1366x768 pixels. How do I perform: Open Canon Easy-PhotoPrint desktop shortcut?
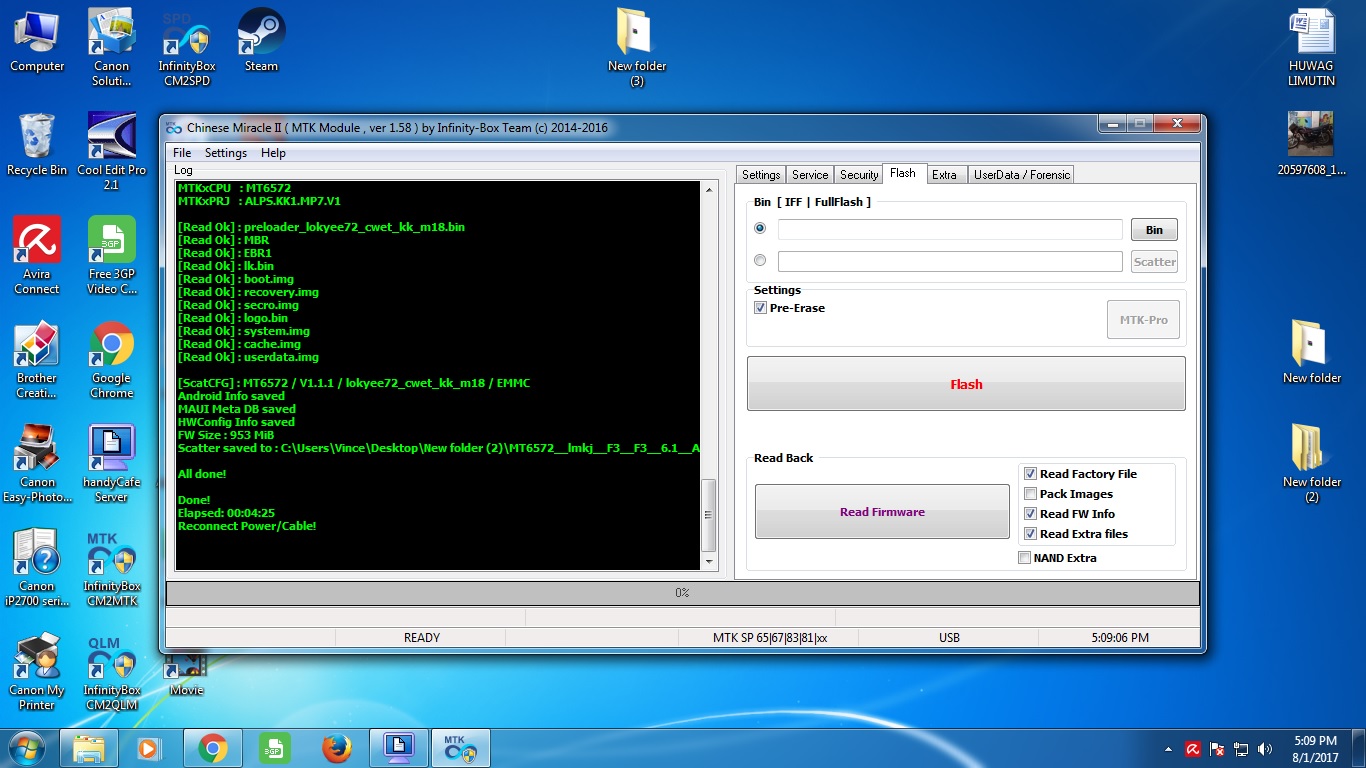[37, 463]
